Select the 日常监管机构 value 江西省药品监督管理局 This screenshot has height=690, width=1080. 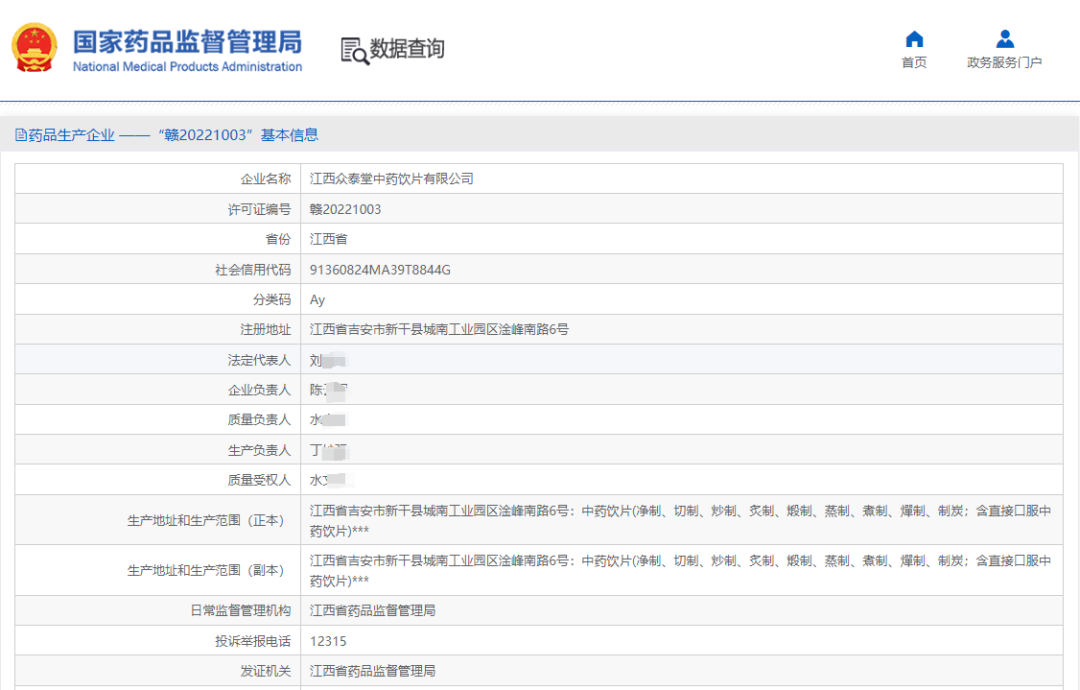372,611
